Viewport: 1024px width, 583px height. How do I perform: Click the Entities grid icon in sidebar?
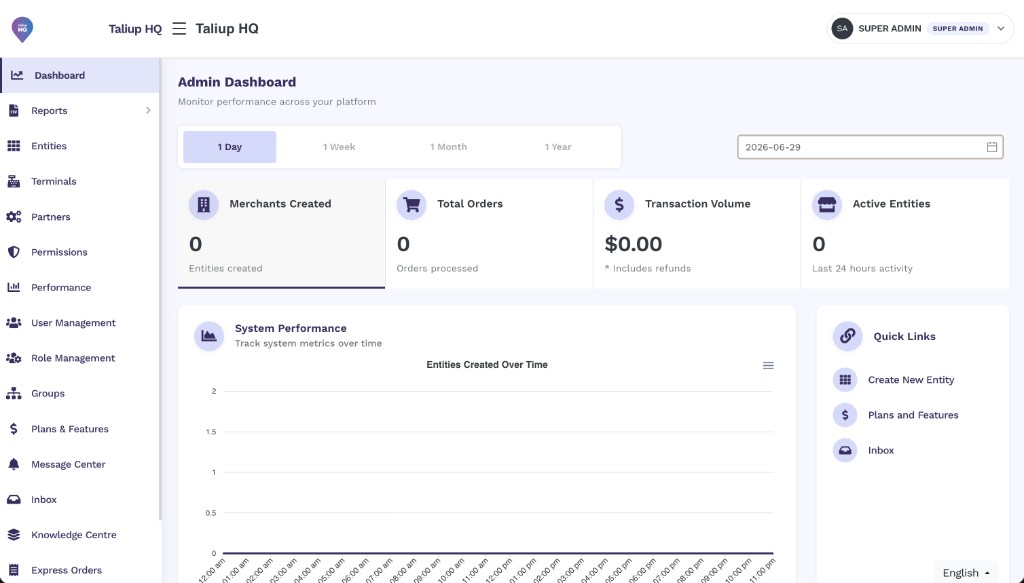tap(14, 146)
